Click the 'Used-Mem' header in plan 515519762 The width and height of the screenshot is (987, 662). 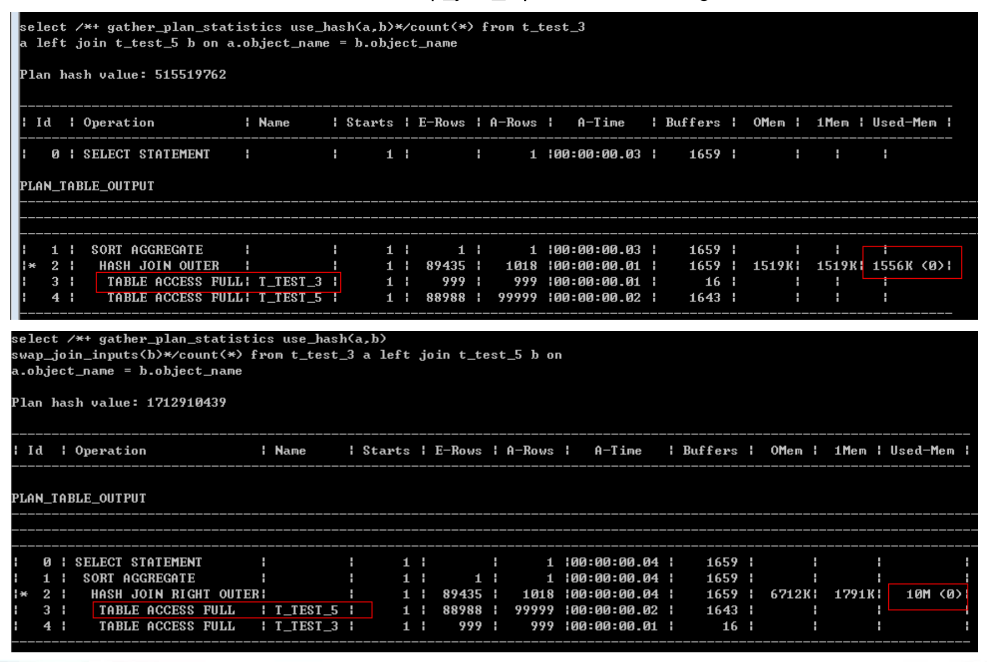[x=904, y=123]
